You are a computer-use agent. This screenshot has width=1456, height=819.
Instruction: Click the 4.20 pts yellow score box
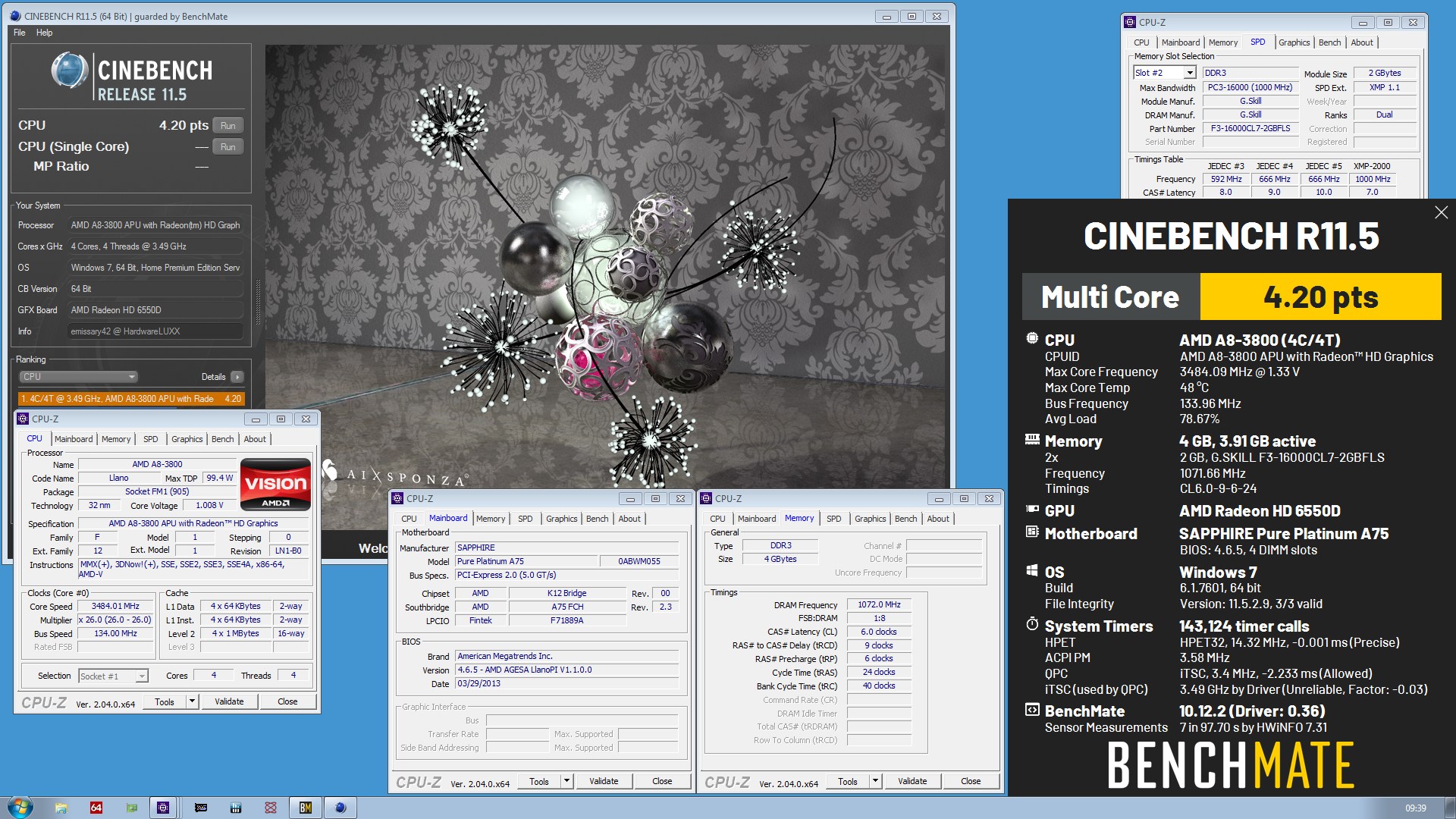(1320, 297)
